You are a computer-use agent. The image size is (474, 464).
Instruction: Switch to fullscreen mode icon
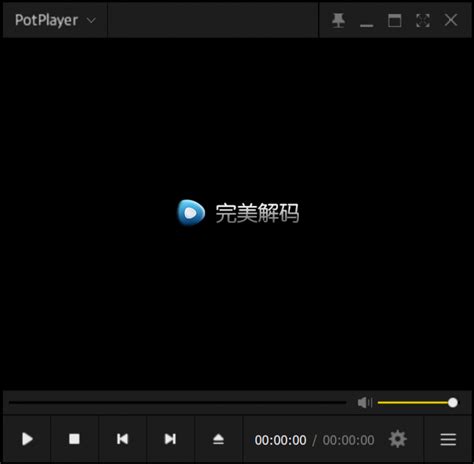coord(423,21)
